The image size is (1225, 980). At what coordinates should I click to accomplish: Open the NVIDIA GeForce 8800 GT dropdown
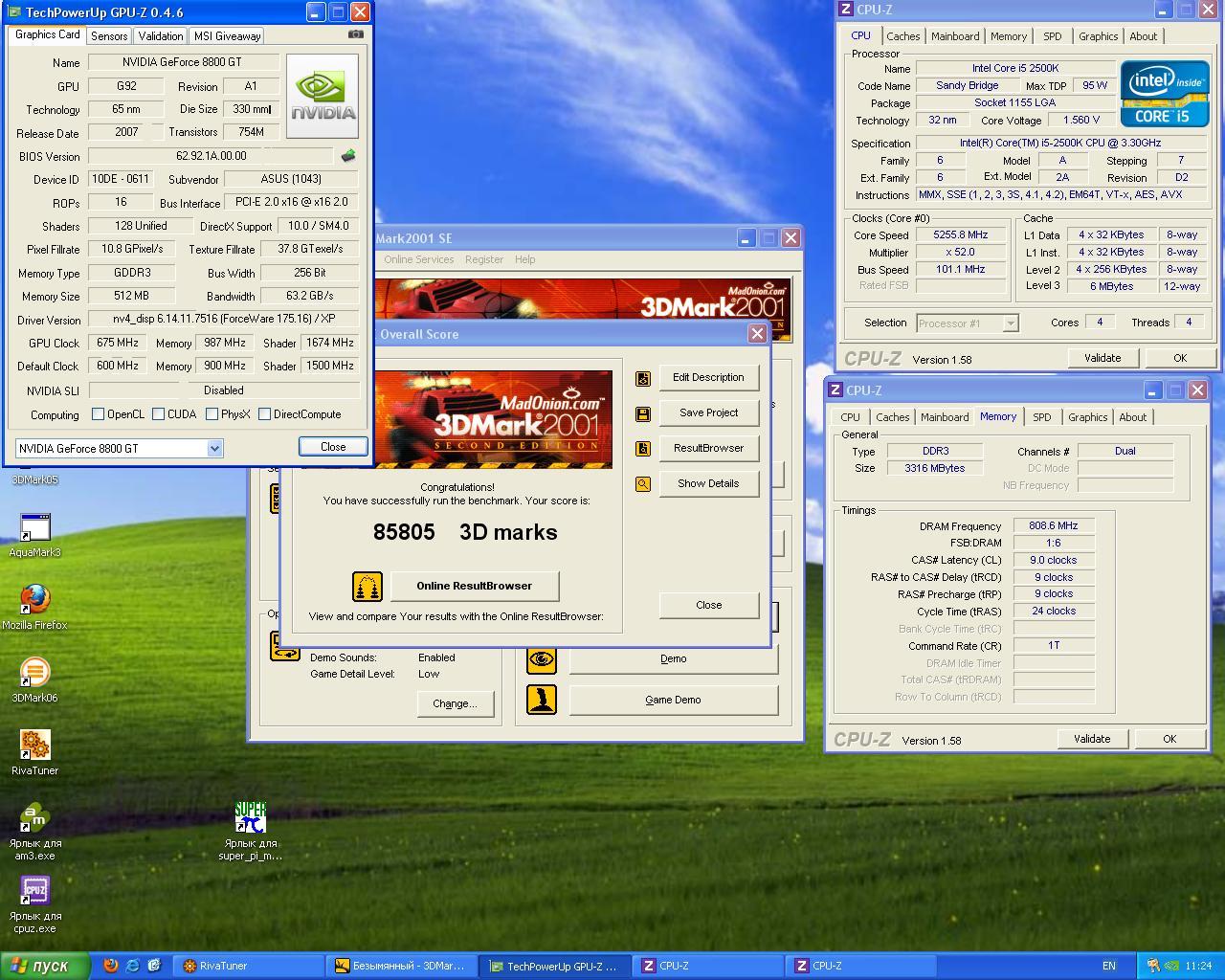[x=214, y=448]
